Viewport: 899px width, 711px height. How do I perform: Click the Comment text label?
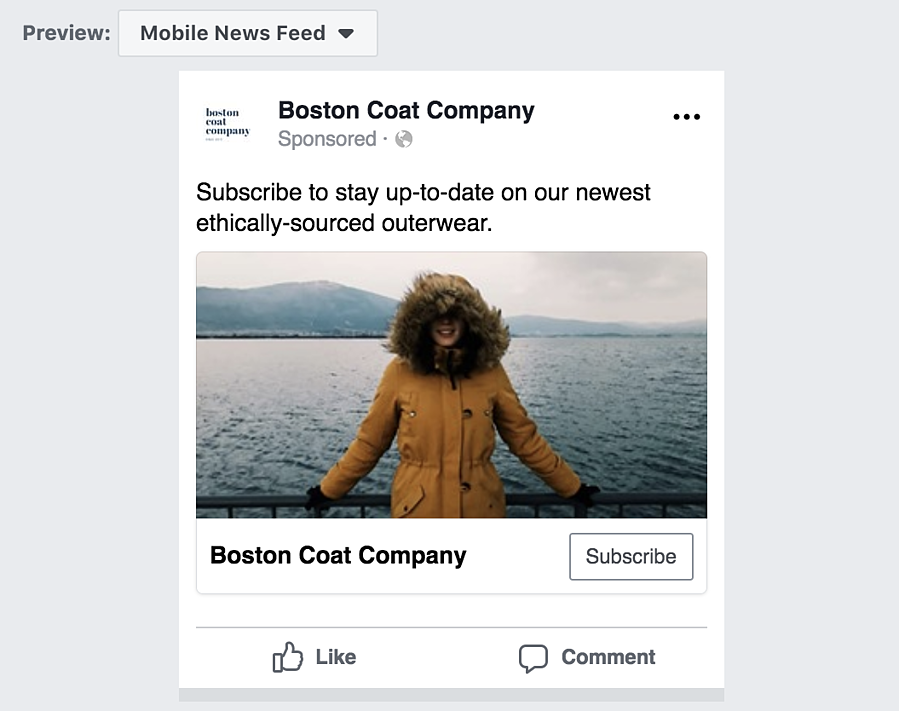click(x=608, y=657)
